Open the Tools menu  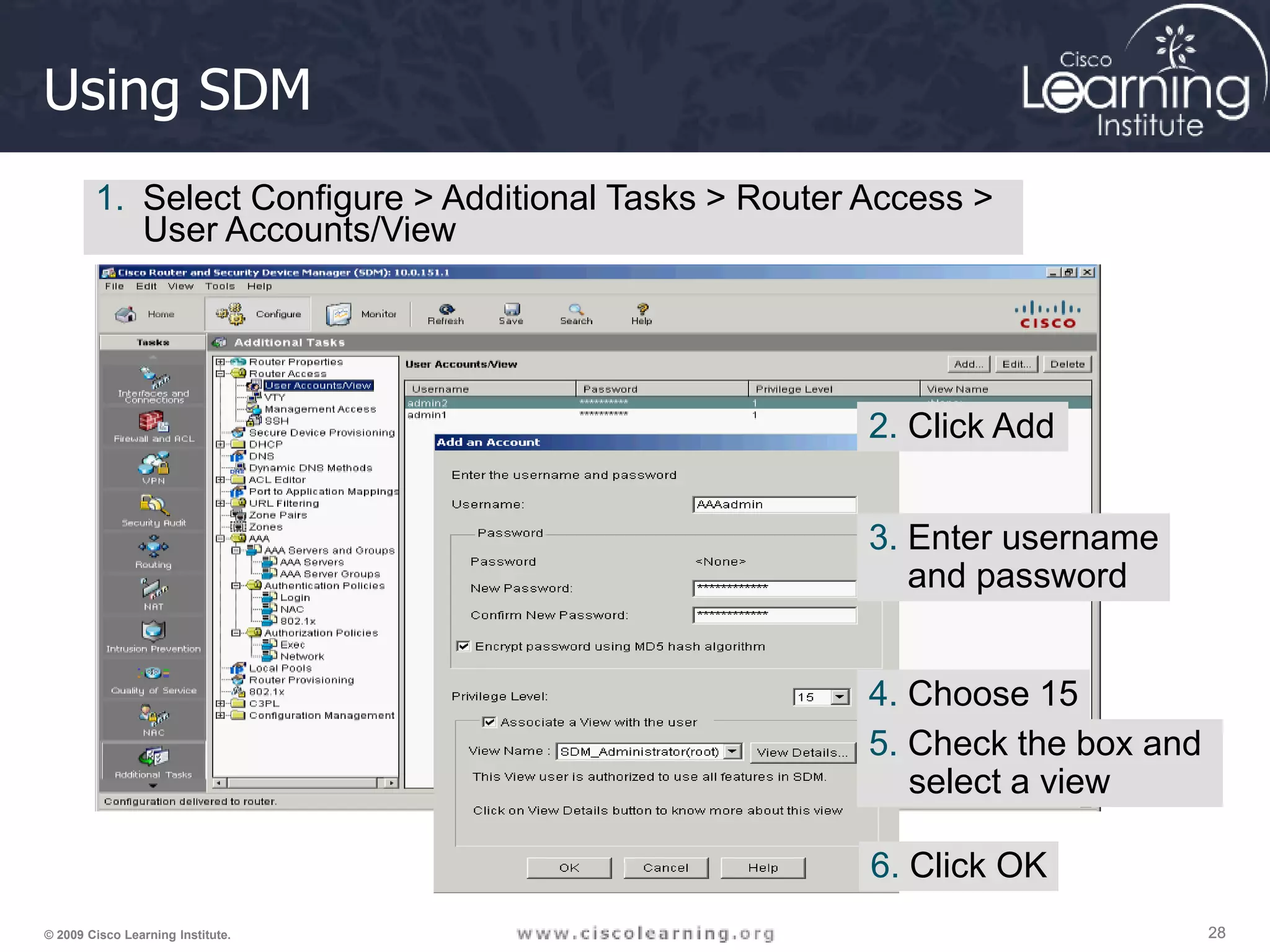pyautogui.click(x=220, y=286)
